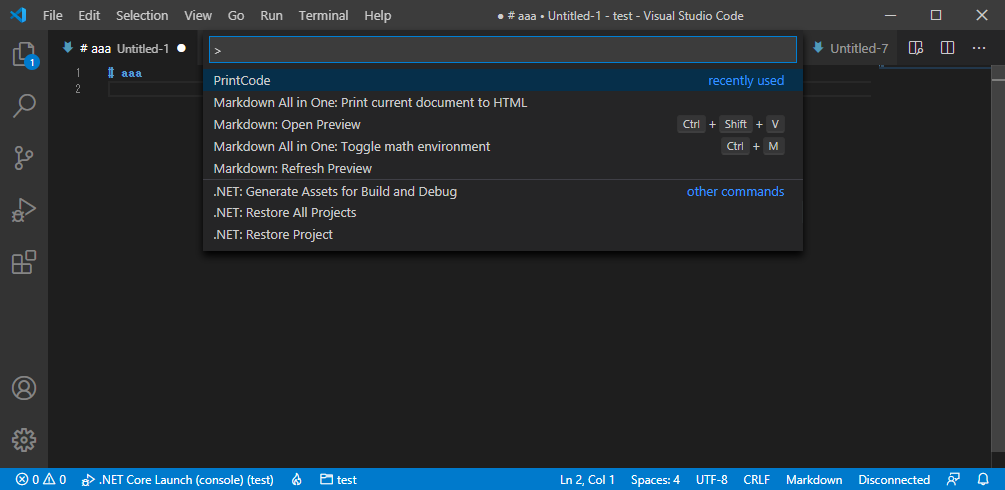The width and height of the screenshot is (1005, 490).
Task: Open the feedback icon in status bar
Action: (954, 479)
